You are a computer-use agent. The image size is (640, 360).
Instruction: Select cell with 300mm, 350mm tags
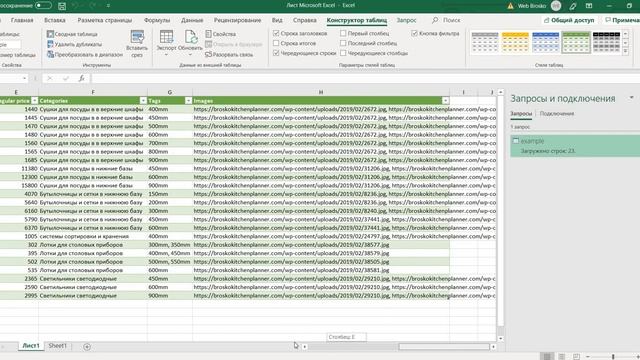point(170,245)
